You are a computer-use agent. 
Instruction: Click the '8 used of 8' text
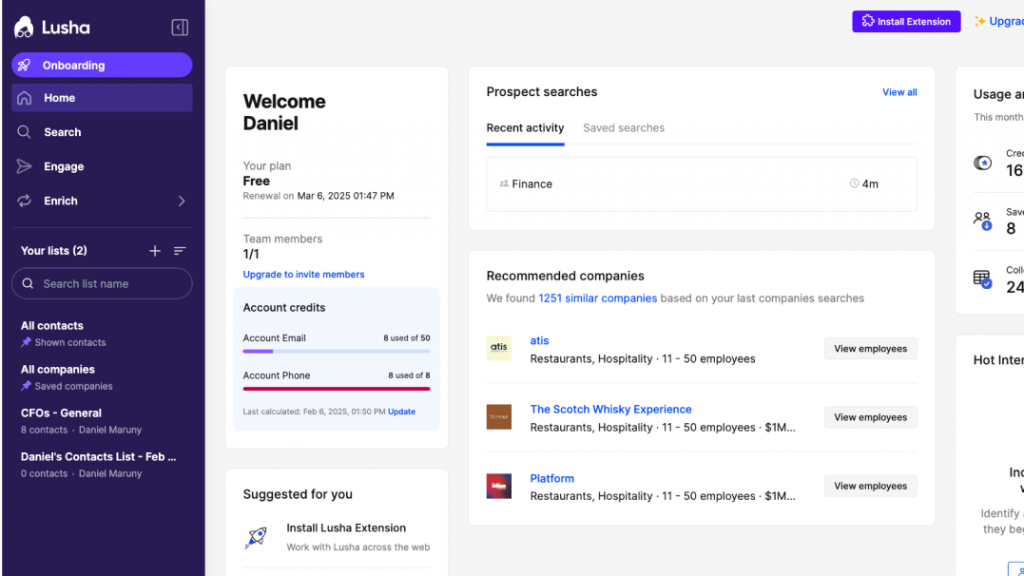tap(409, 376)
